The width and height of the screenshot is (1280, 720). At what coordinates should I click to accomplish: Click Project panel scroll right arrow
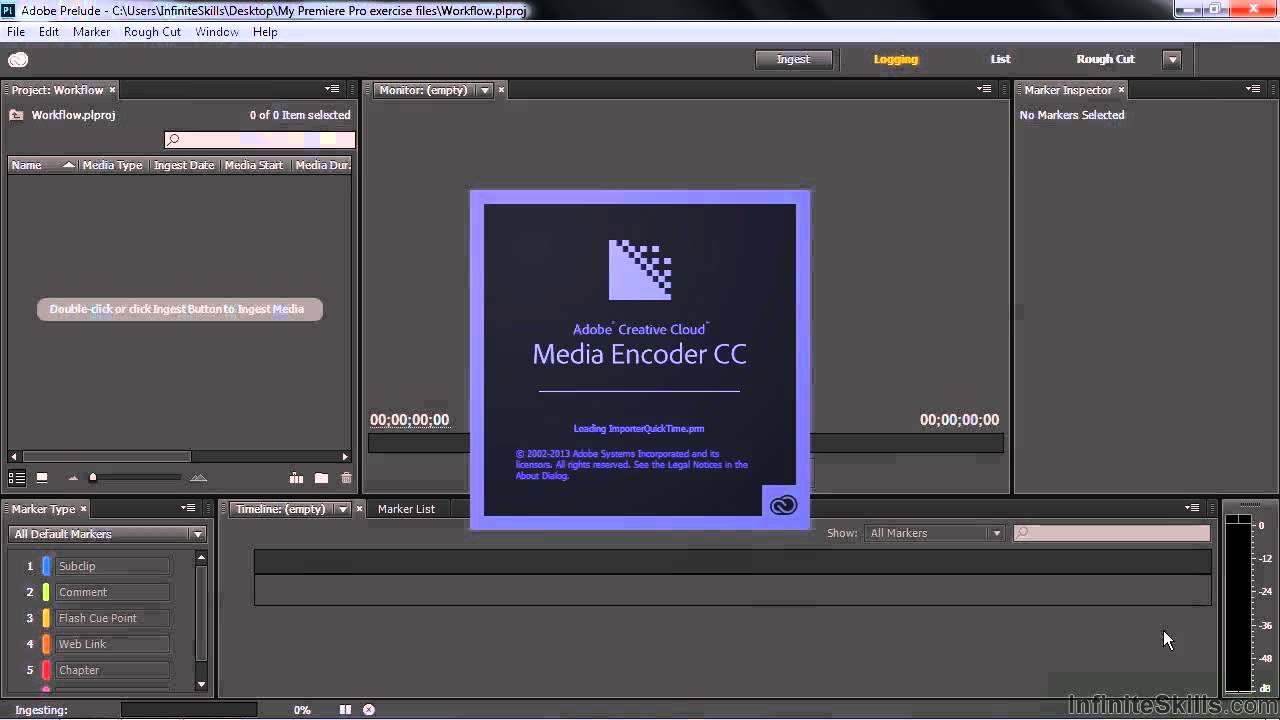[x=346, y=456]
